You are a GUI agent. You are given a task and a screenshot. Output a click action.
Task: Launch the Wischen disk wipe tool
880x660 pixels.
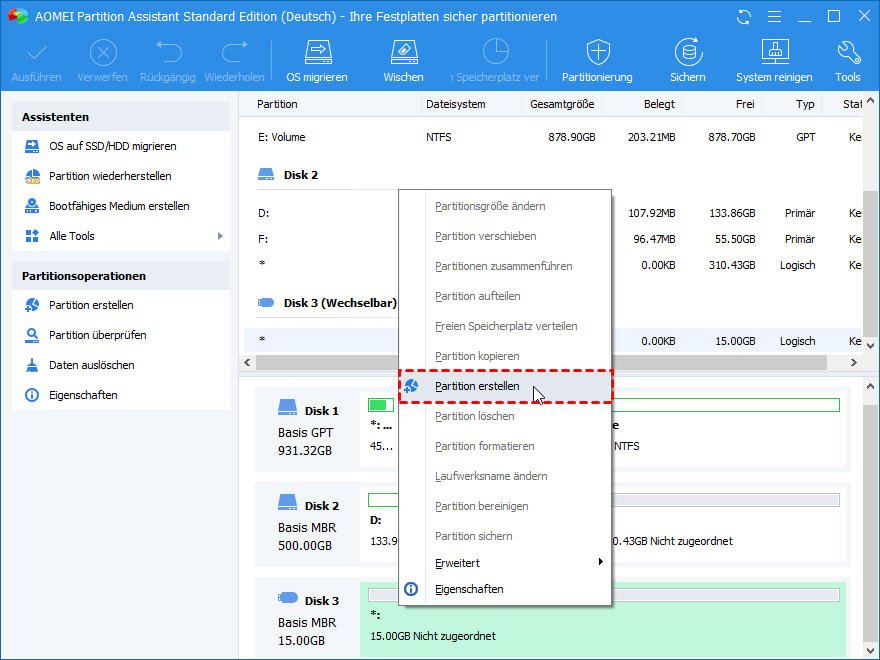click(404, 61)
